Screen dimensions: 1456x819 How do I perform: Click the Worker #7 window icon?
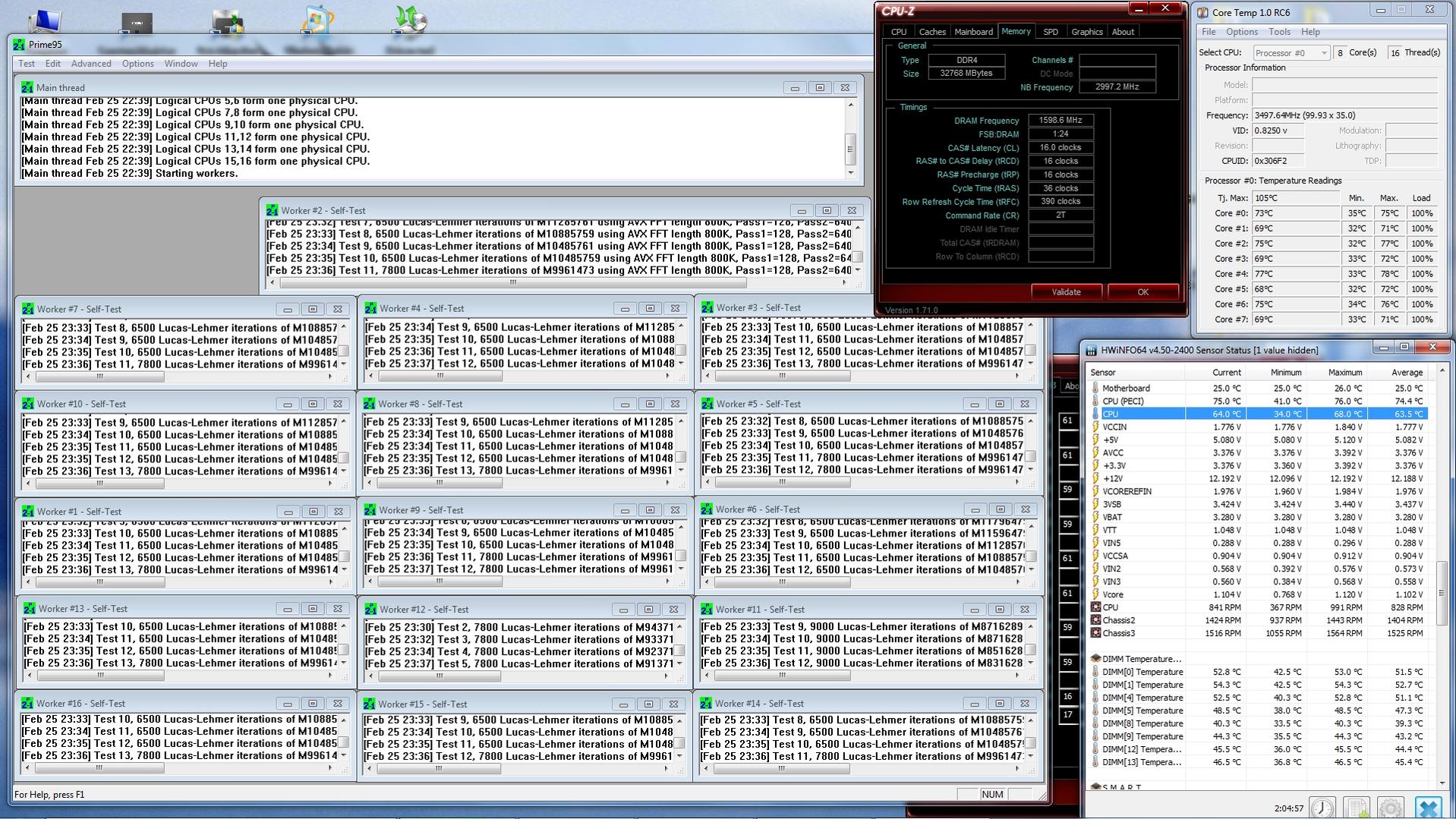28,309
